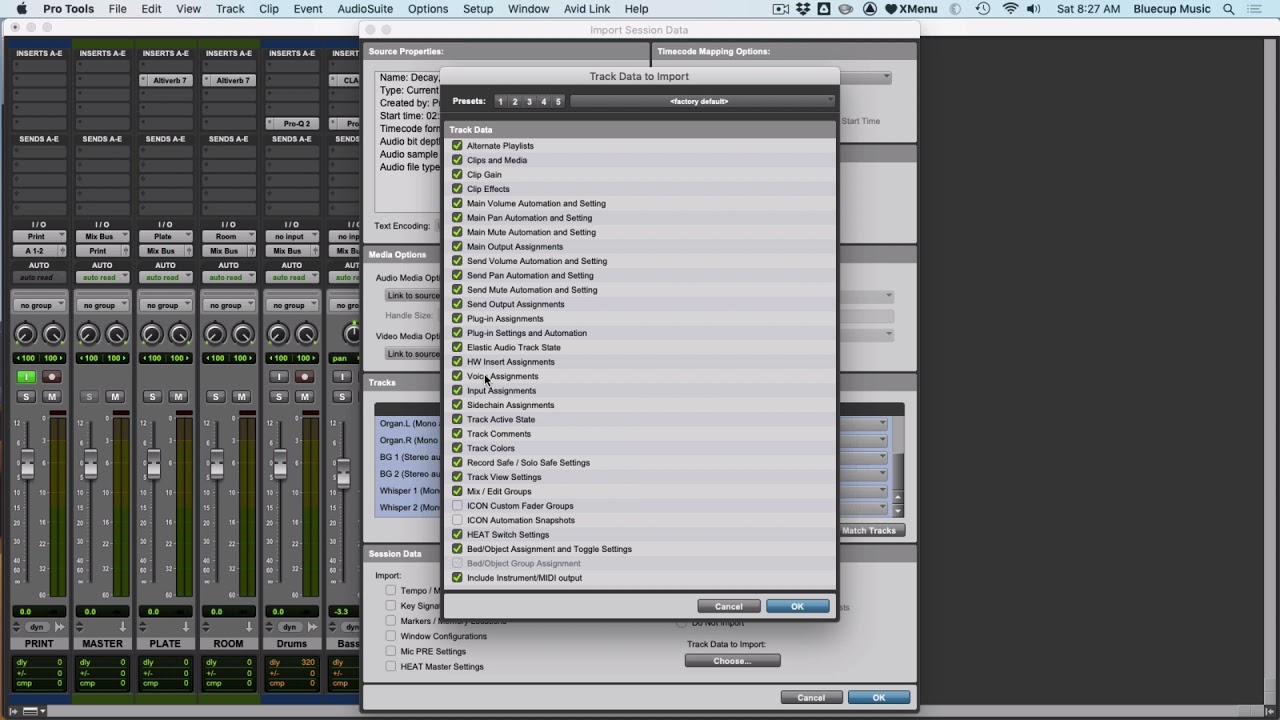
Task: Click the left pan knob on PRINT track
Action: [x=25, y=335]
